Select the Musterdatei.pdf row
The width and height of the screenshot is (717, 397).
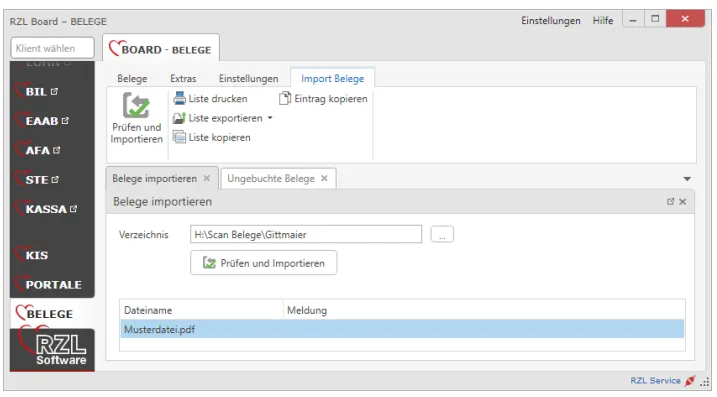click(x=402, y=329)
